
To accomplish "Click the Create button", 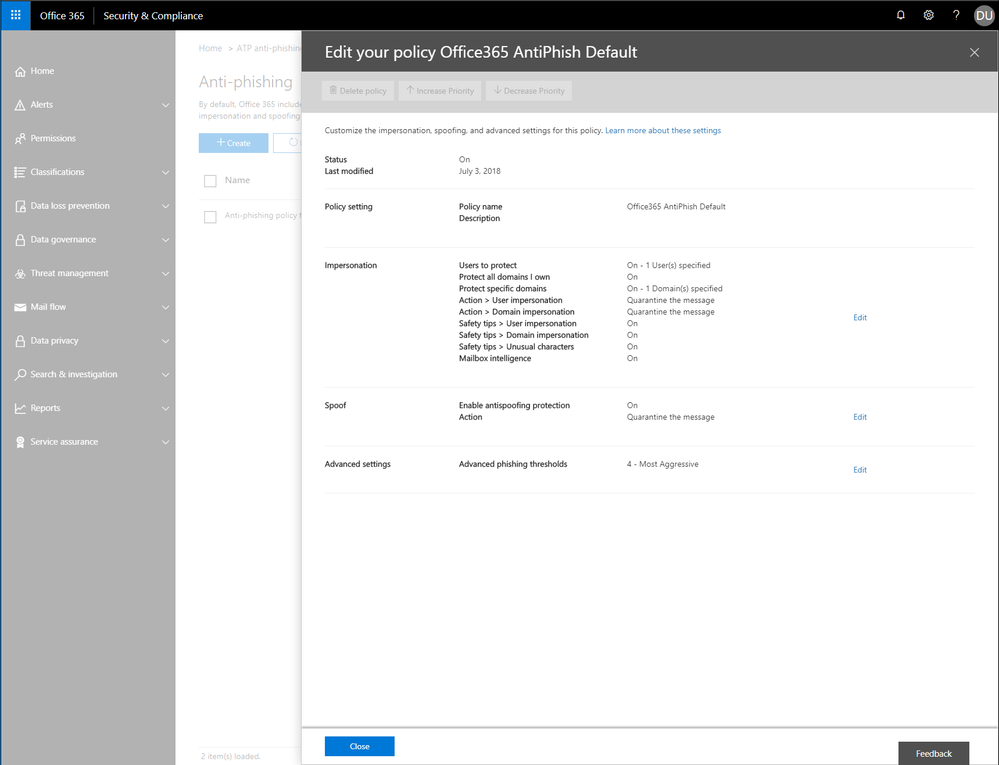I will (x=233, y=143).
